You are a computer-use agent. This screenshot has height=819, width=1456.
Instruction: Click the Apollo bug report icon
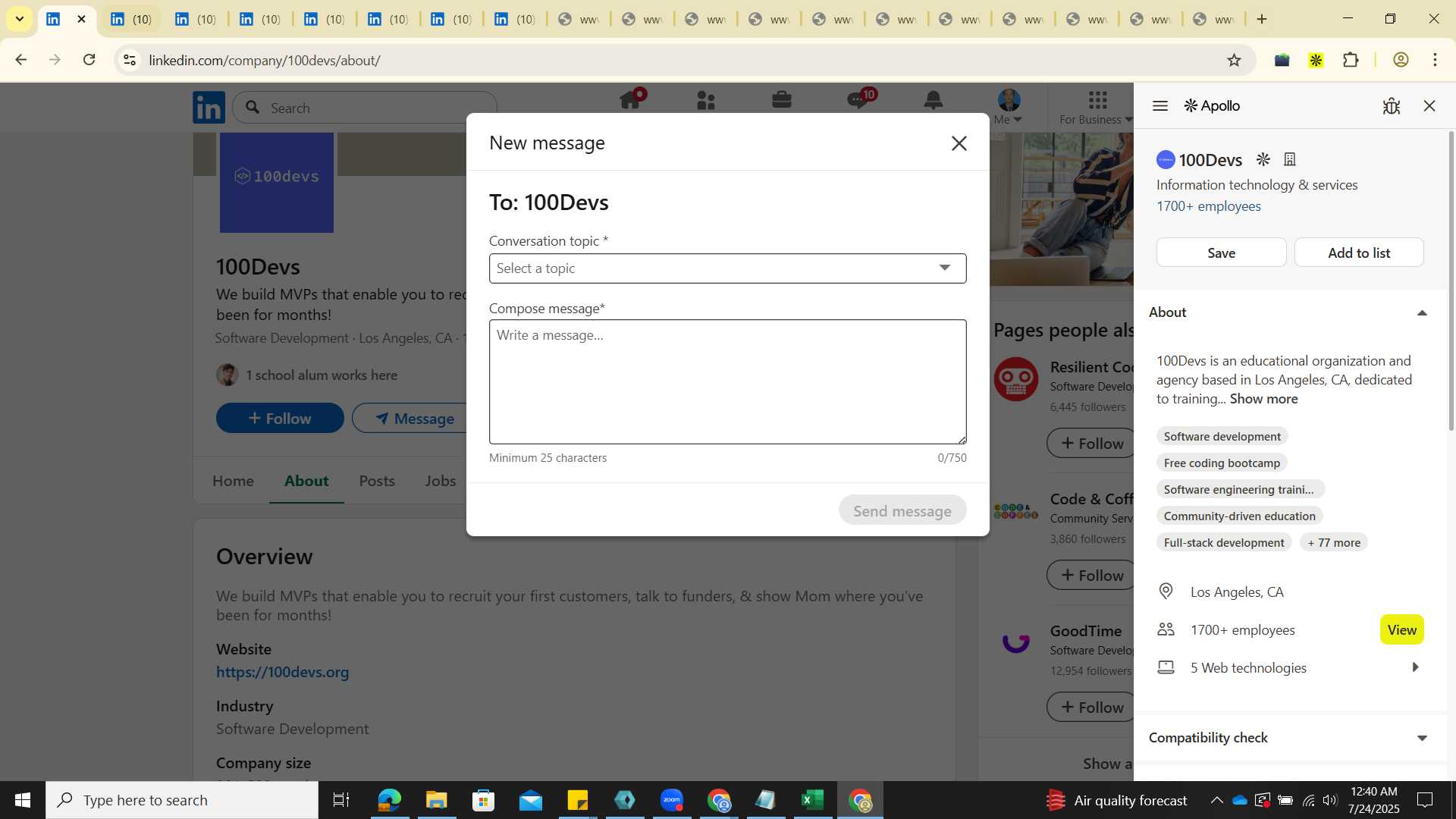(1391, 106)
